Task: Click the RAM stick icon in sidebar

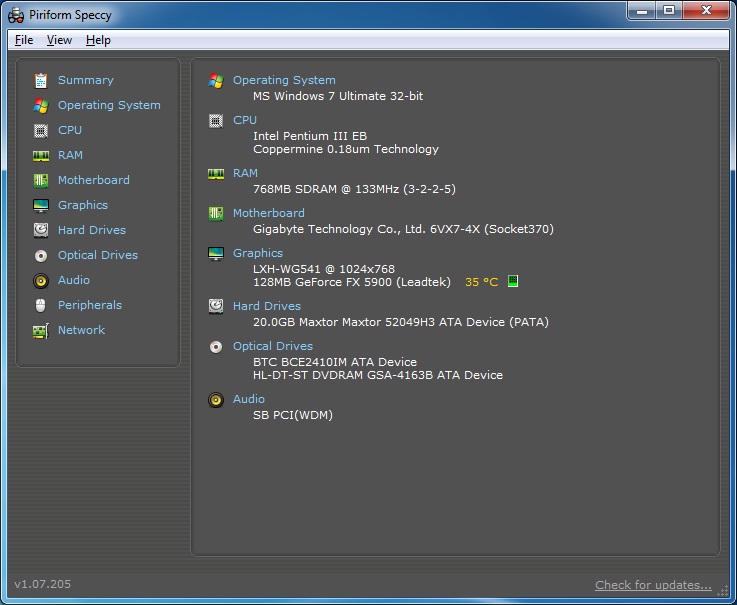Action: [41, 156]
